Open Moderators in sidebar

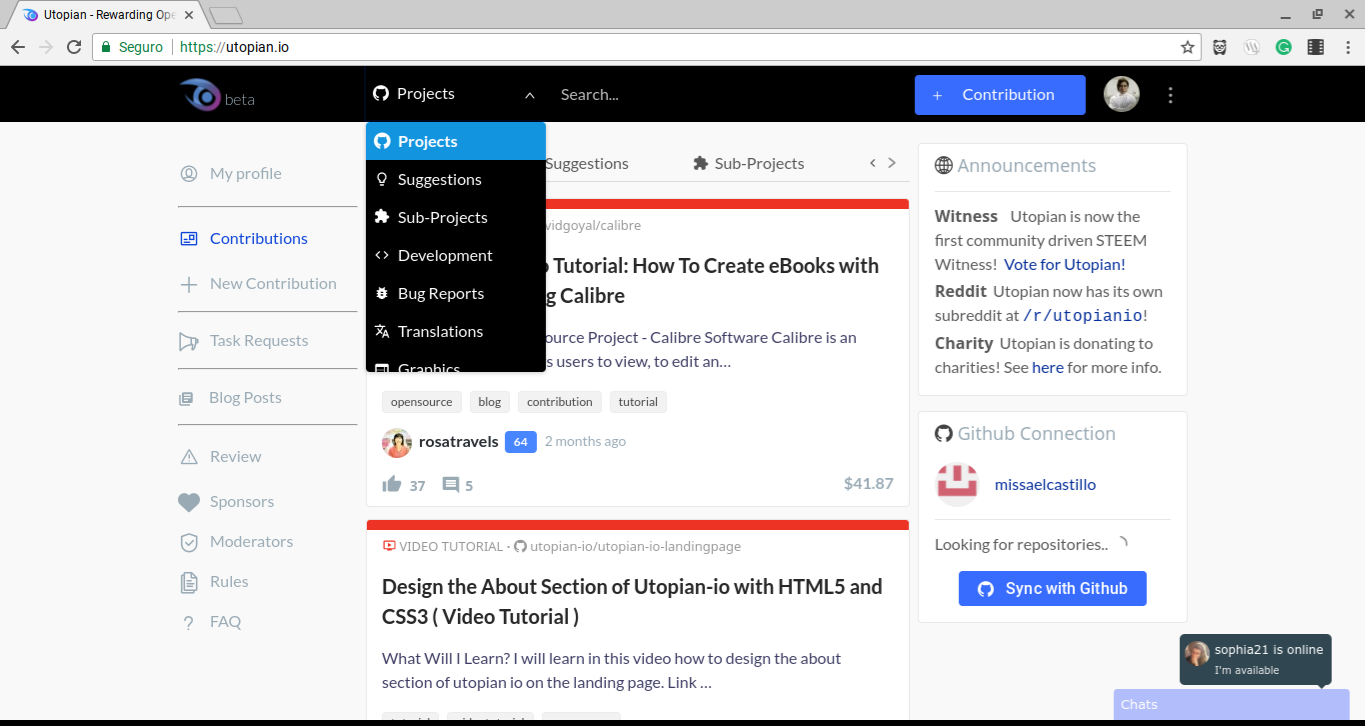point(251,541)
